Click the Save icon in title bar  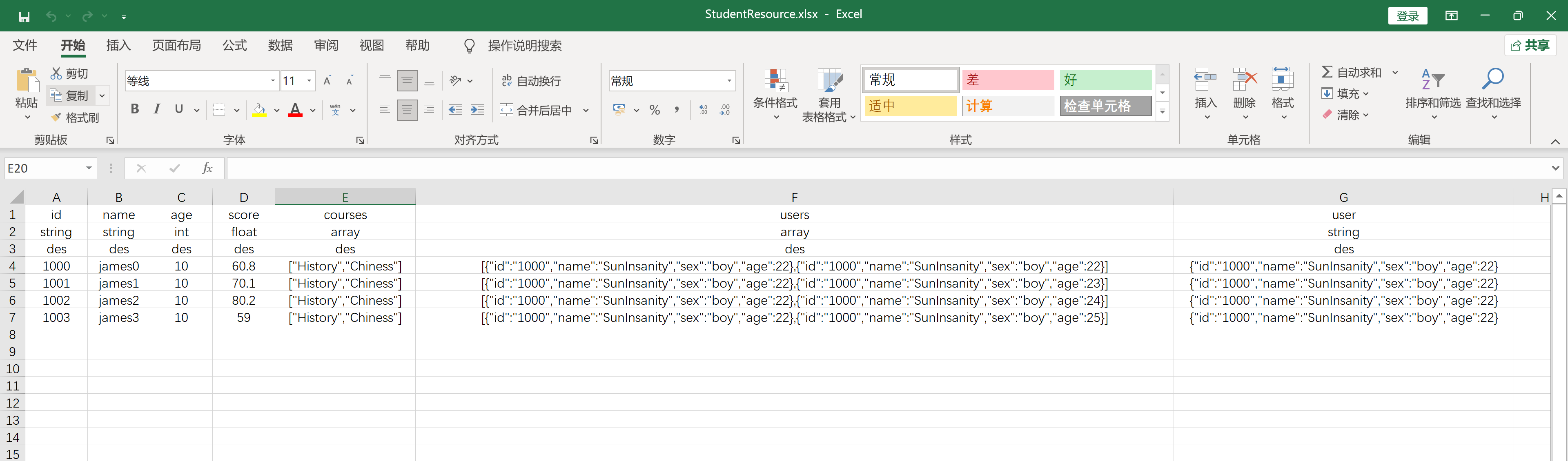[x=24, y=16]
